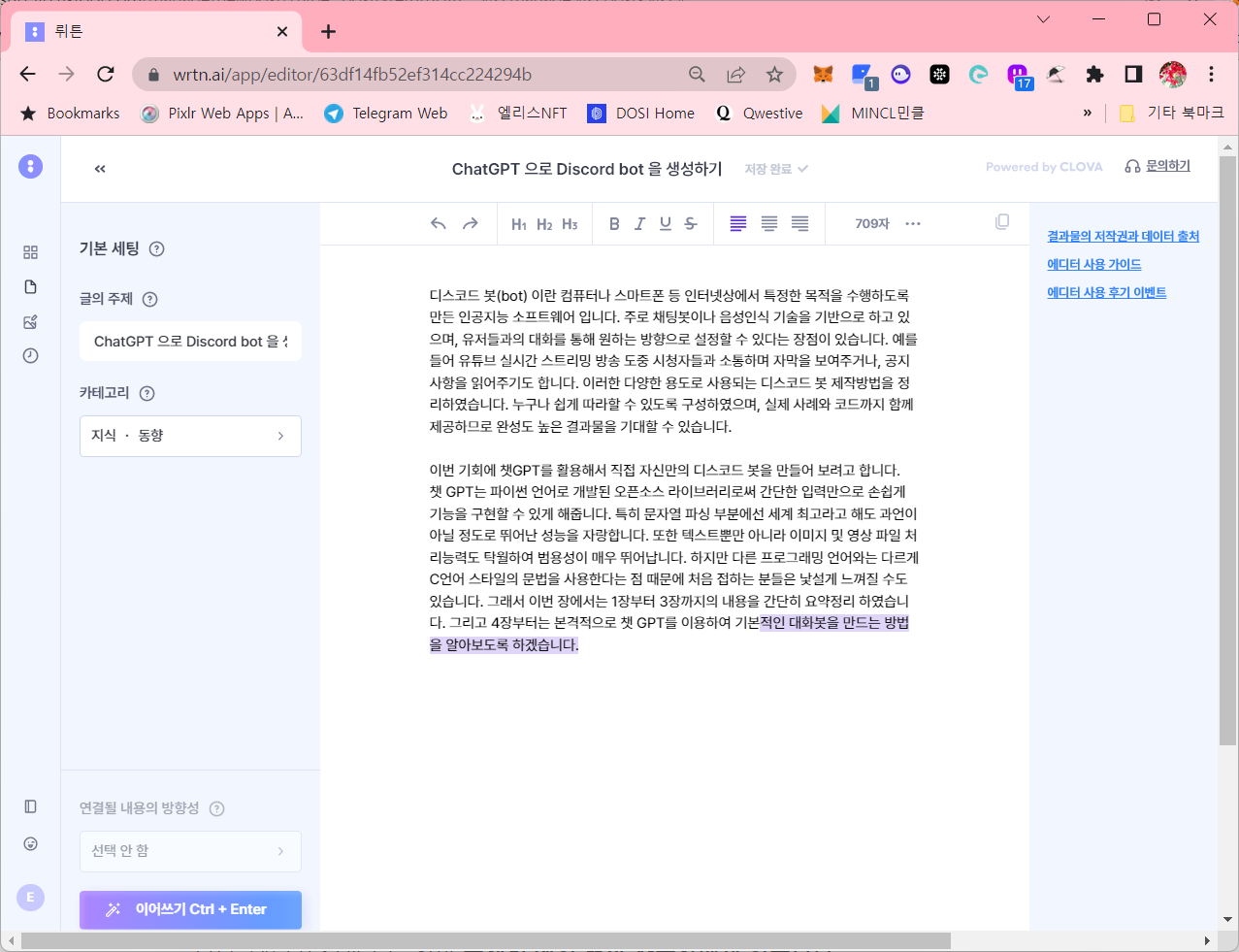Expand hidden bookmarks with double chevron
The image size is (1239, 952).
click(1088, 114)
